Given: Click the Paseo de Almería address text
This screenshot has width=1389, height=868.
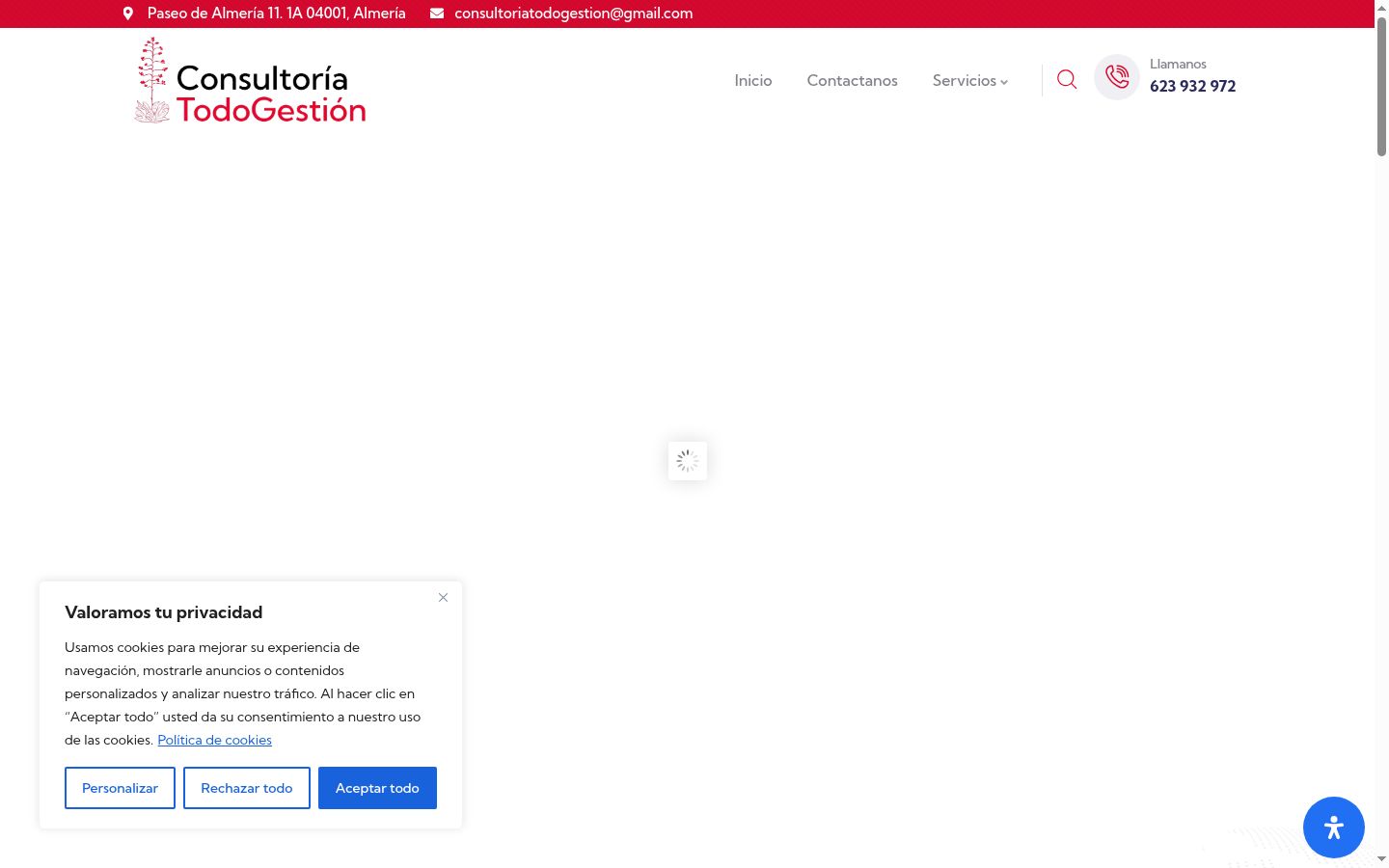Looking at the screenshot, I should (277, 14).
